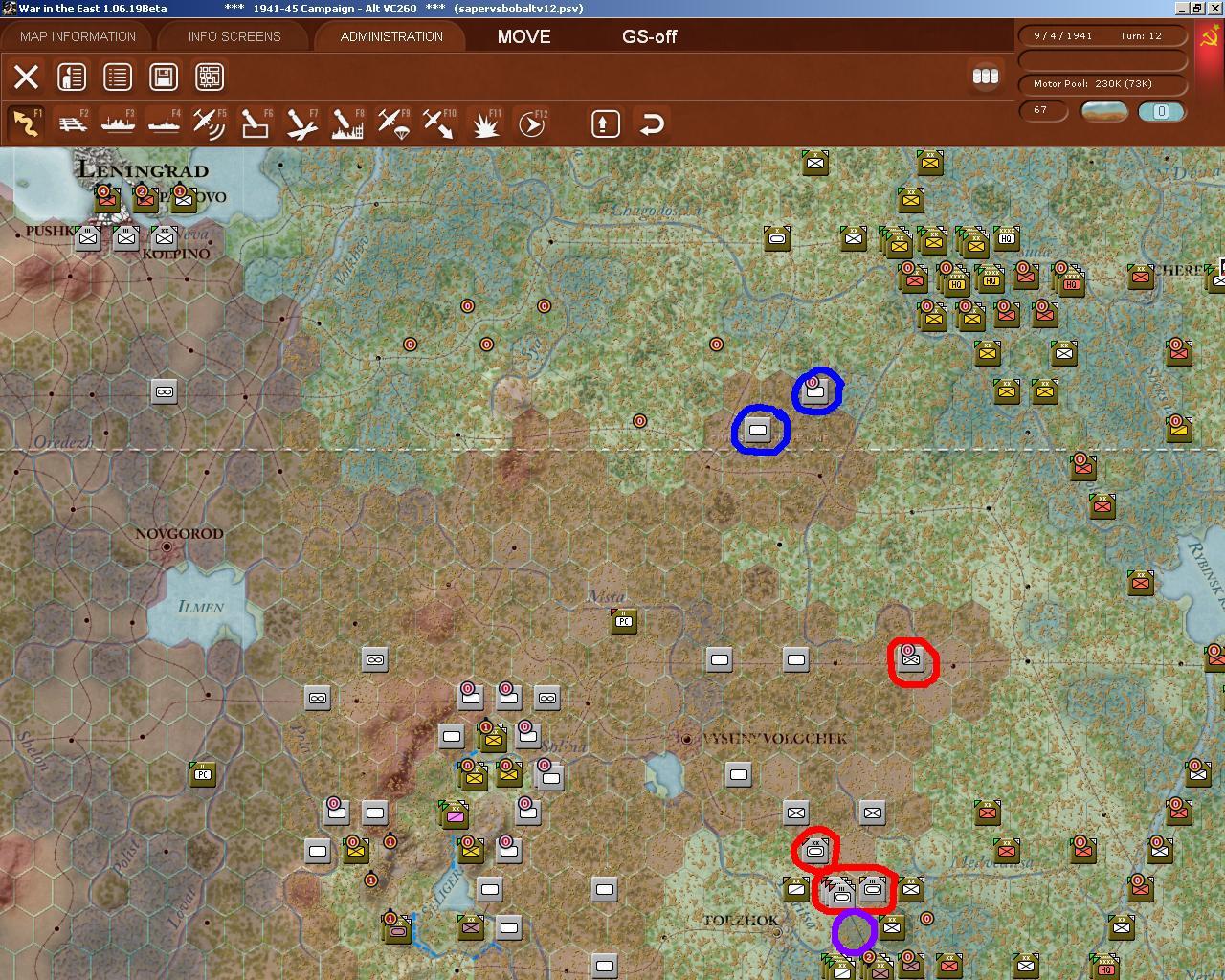
Task: Select the PC counter near Shelon river
Action: click(x=203, y=773)
